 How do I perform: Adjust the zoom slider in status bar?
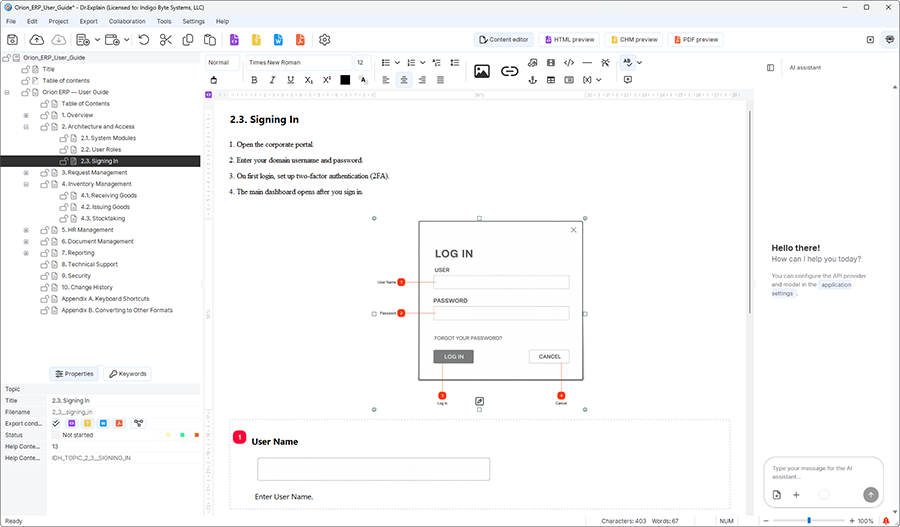[809, 521]
